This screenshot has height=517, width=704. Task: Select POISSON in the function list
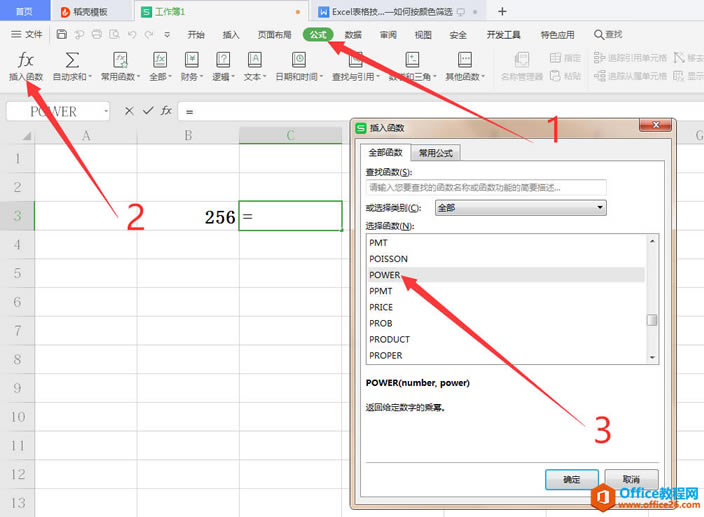tap(506, 259)
